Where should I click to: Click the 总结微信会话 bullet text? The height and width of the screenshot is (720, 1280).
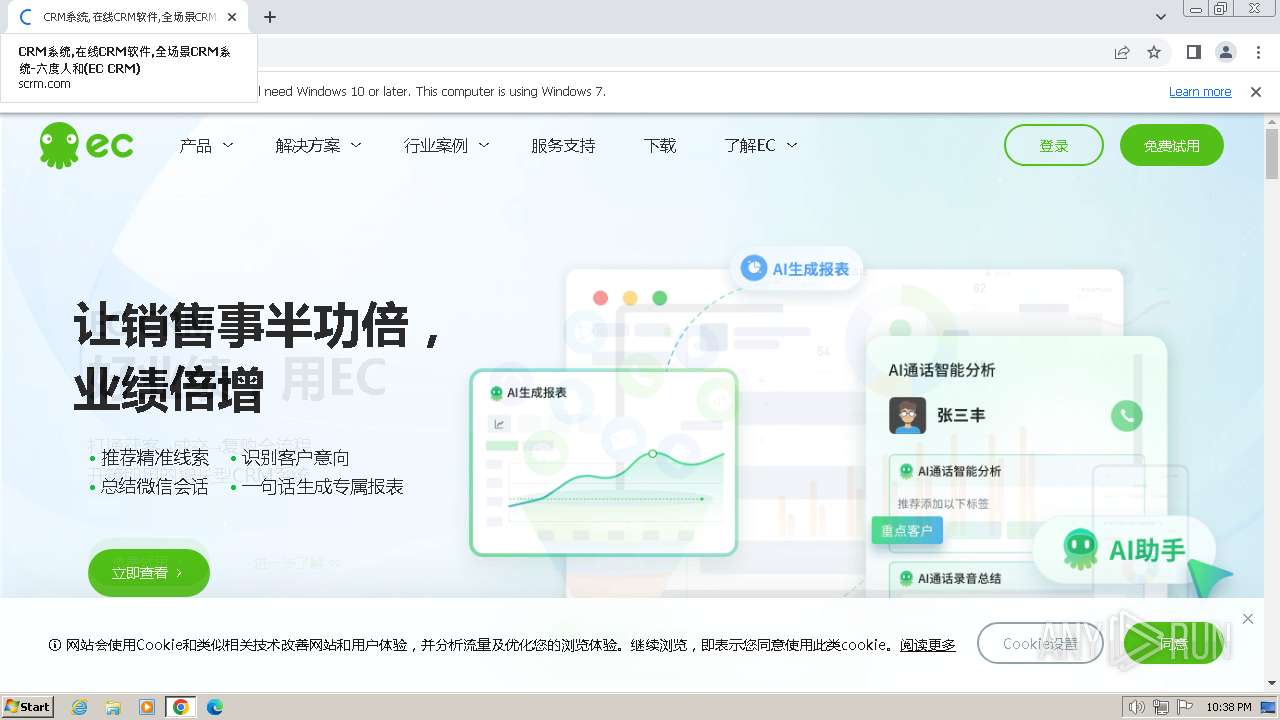[x=155, y=487]
